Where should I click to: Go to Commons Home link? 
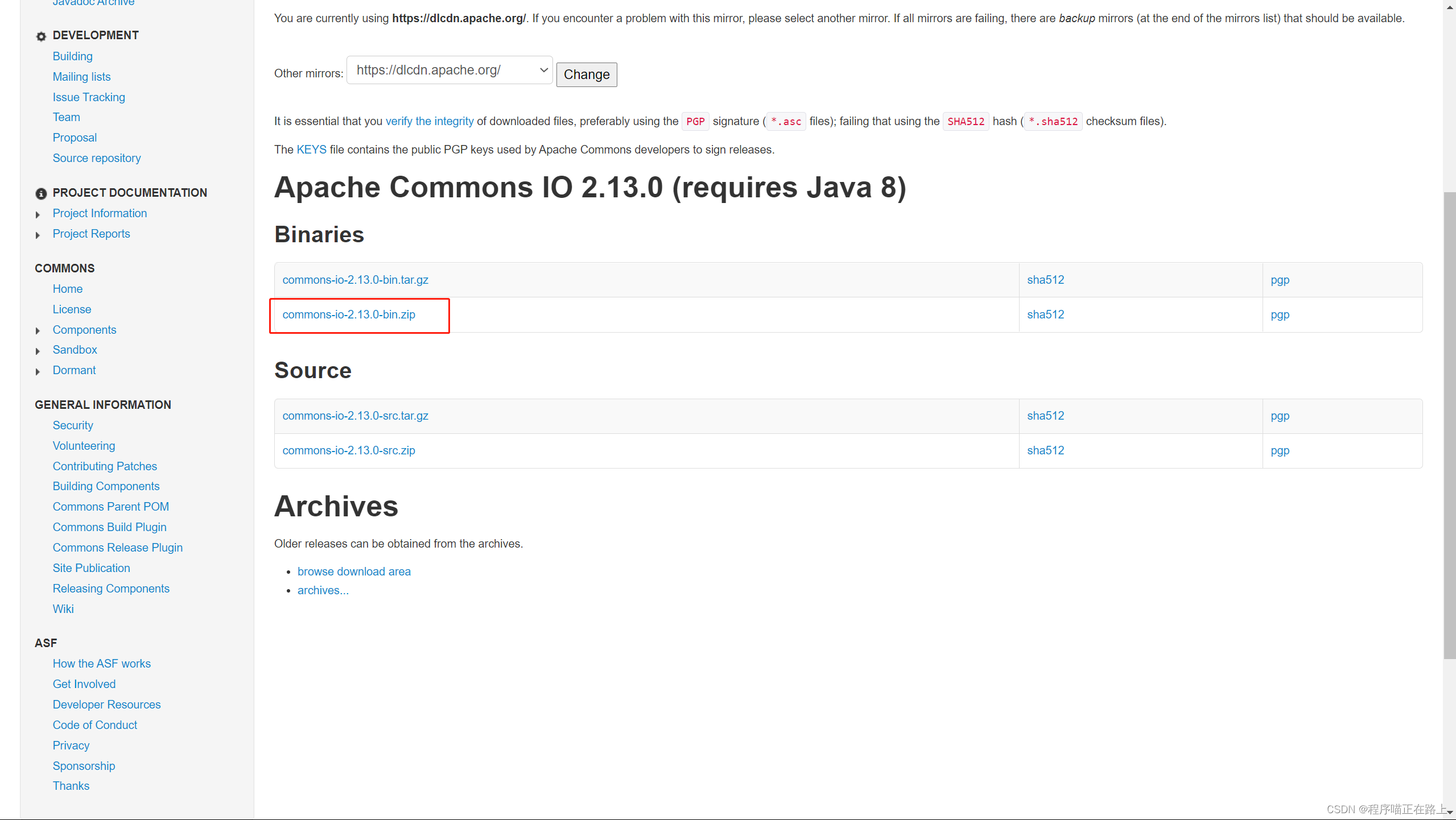click(x=67, y=289)
